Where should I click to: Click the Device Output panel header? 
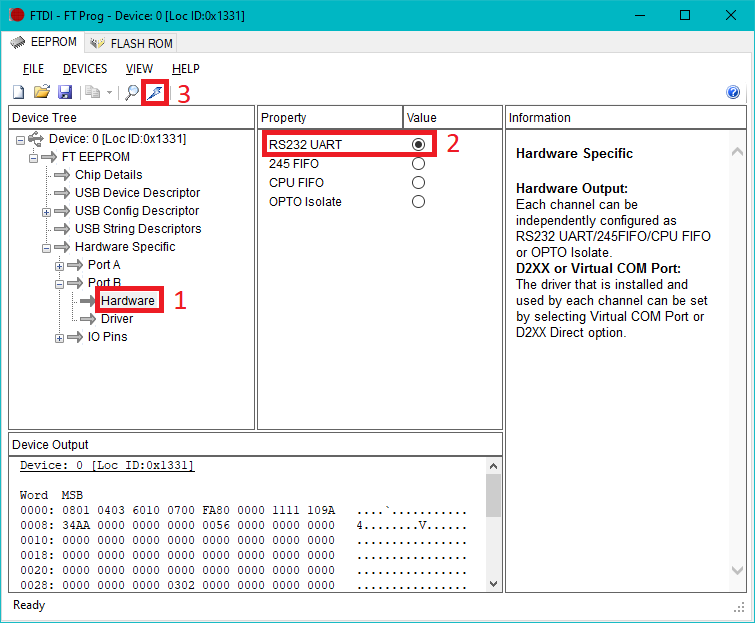(x=255, y=444)
